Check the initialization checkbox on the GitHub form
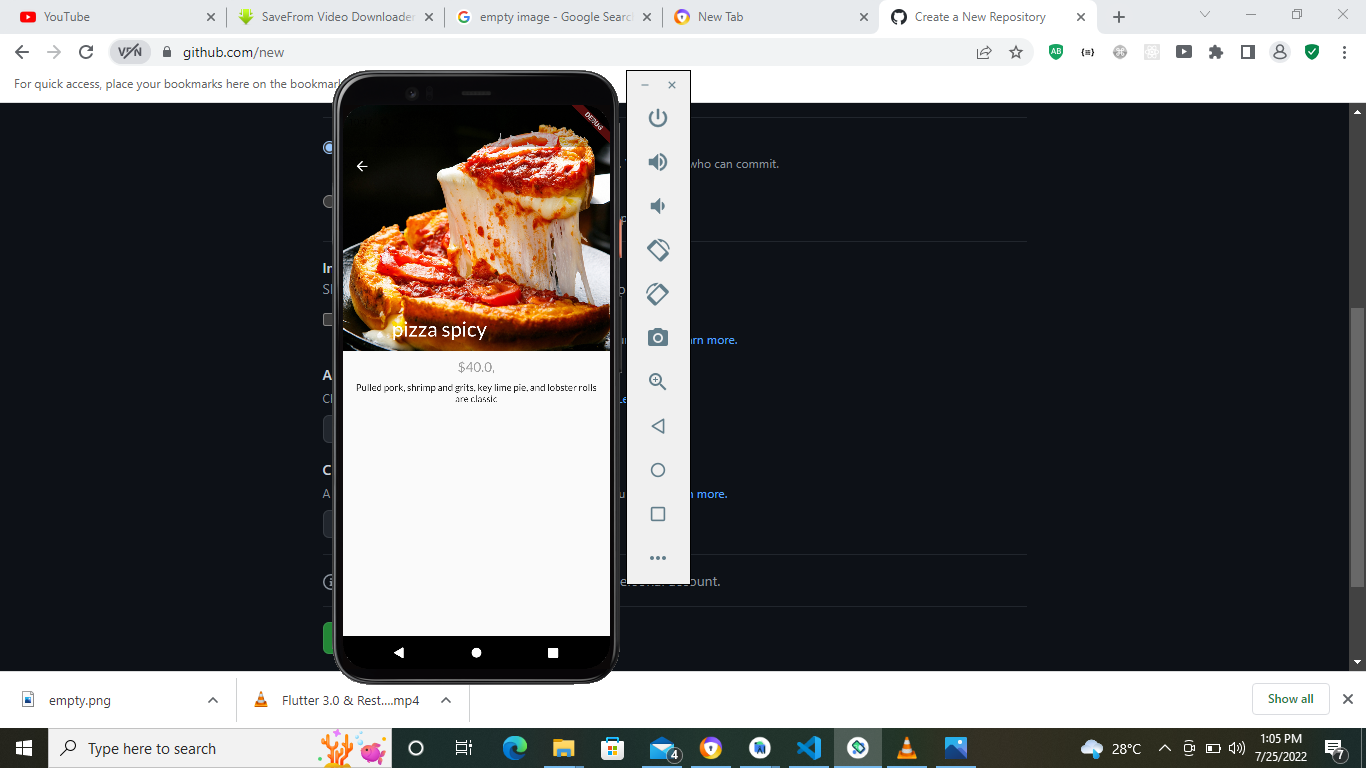This screenshot has height=768, width=1366. pos(328,318)
